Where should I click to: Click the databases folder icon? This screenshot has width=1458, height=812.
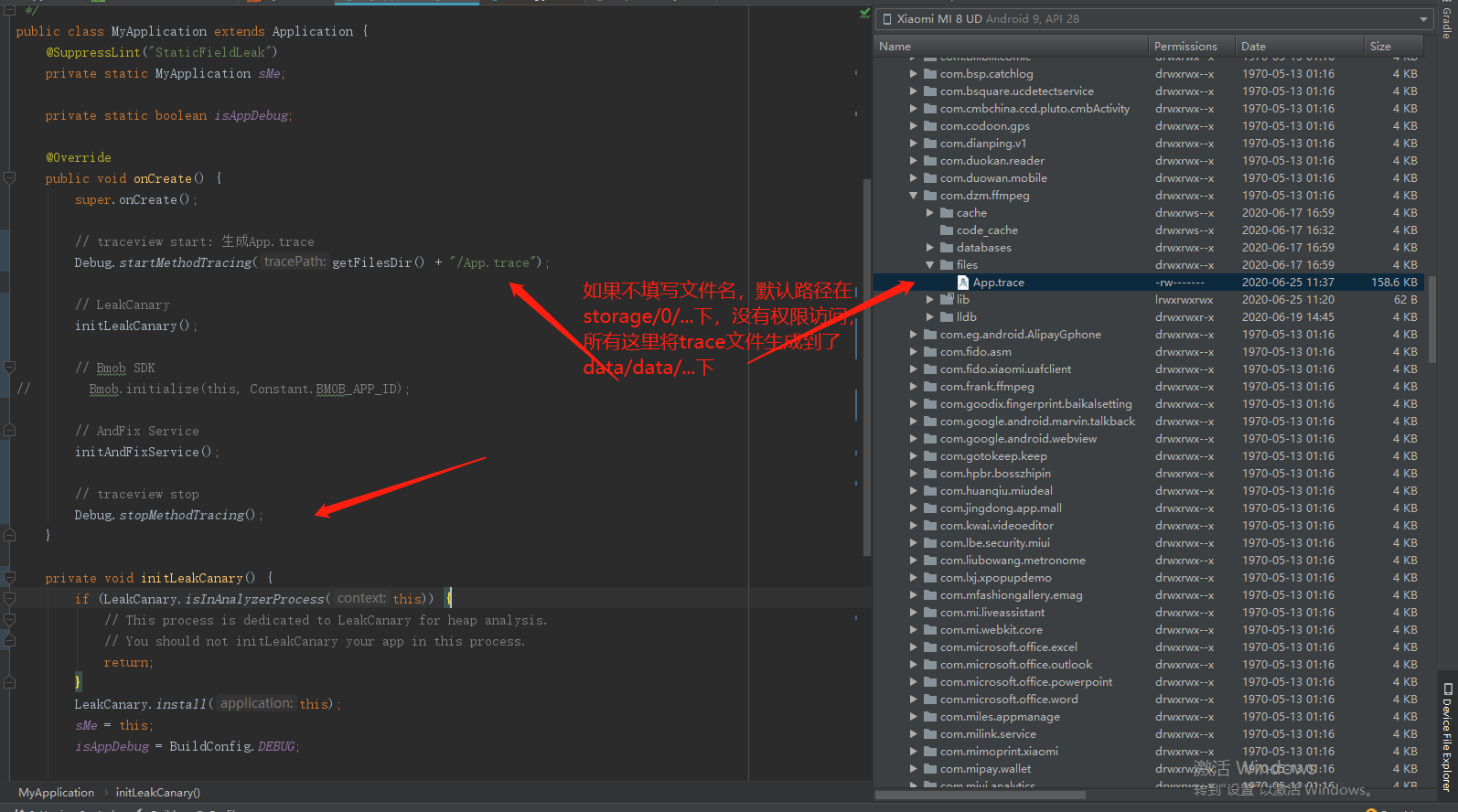click(x=947, y=248)
